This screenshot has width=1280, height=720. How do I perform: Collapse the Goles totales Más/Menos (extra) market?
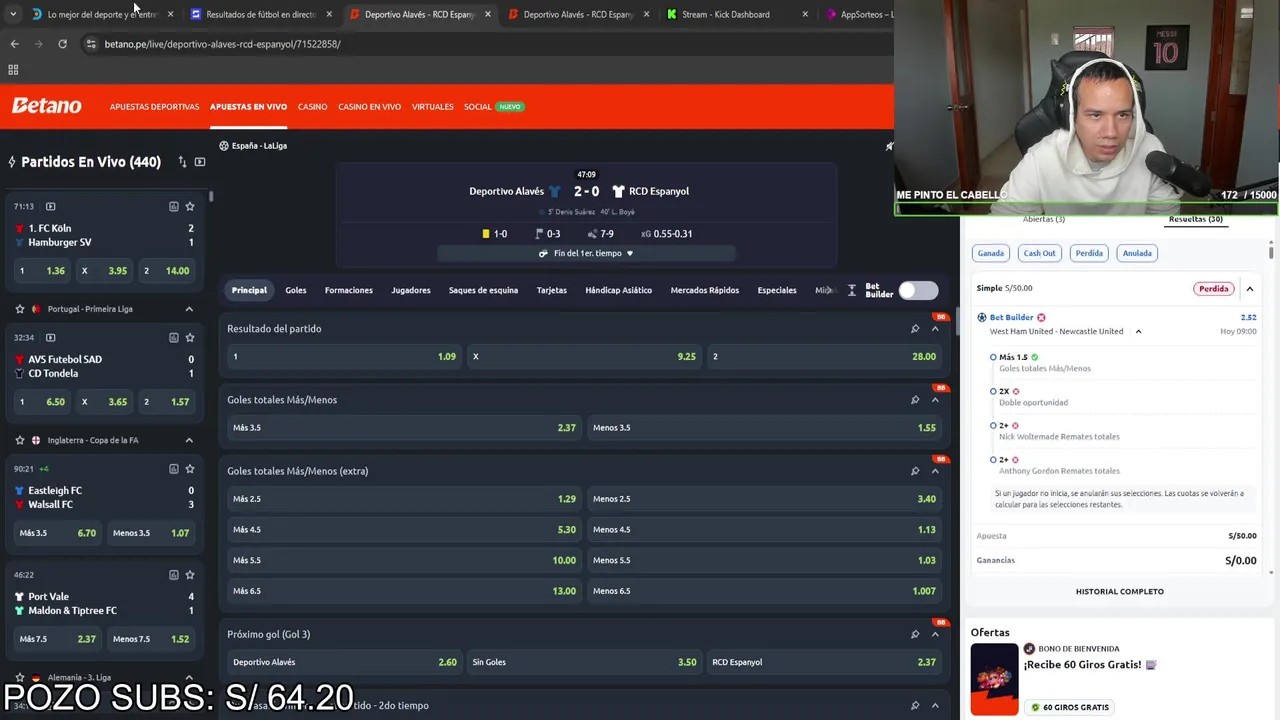pyautogui.click(x=935, y=471)
